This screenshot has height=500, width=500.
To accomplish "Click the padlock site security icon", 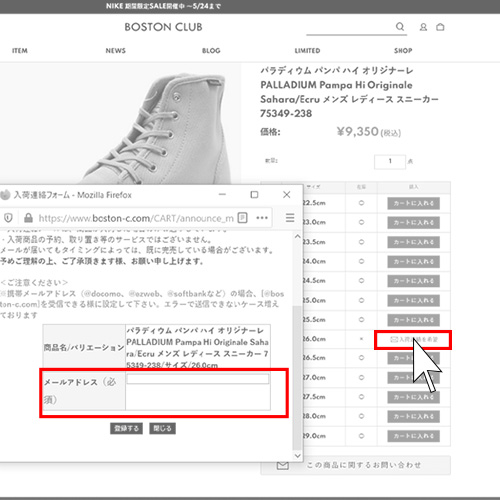I will click(28, 218).
